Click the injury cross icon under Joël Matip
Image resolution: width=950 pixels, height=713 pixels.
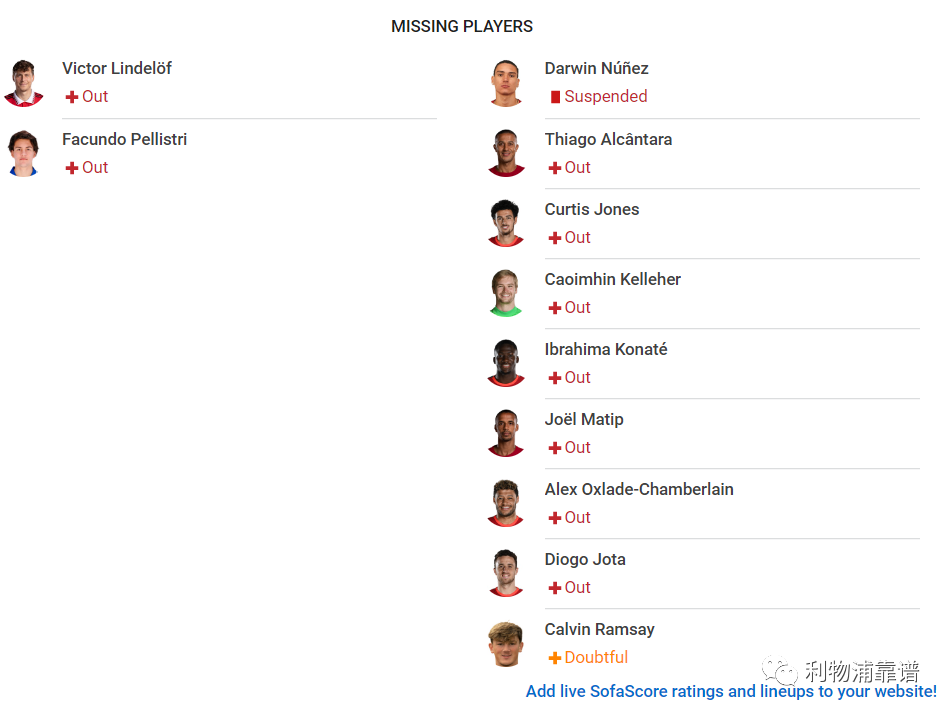(554, 448)
